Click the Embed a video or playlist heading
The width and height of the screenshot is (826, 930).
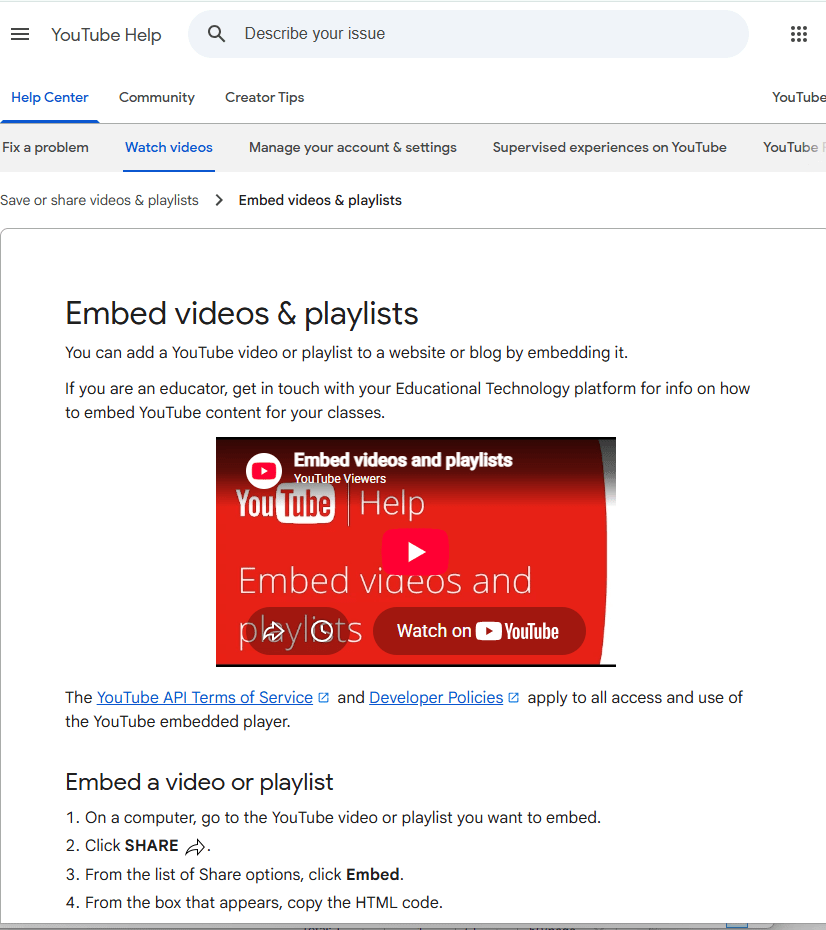199,782
